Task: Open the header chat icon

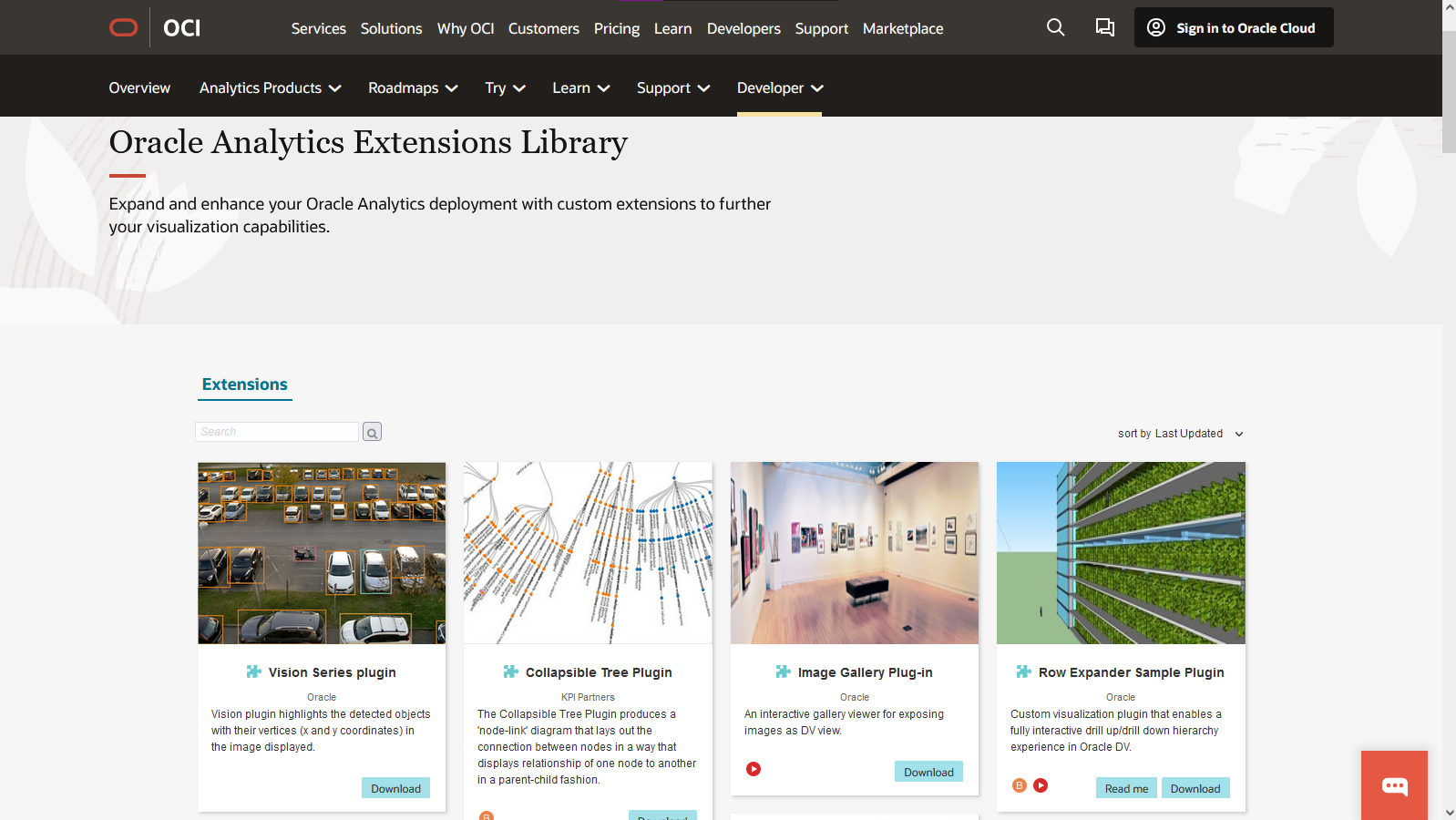Action: 1104,27
